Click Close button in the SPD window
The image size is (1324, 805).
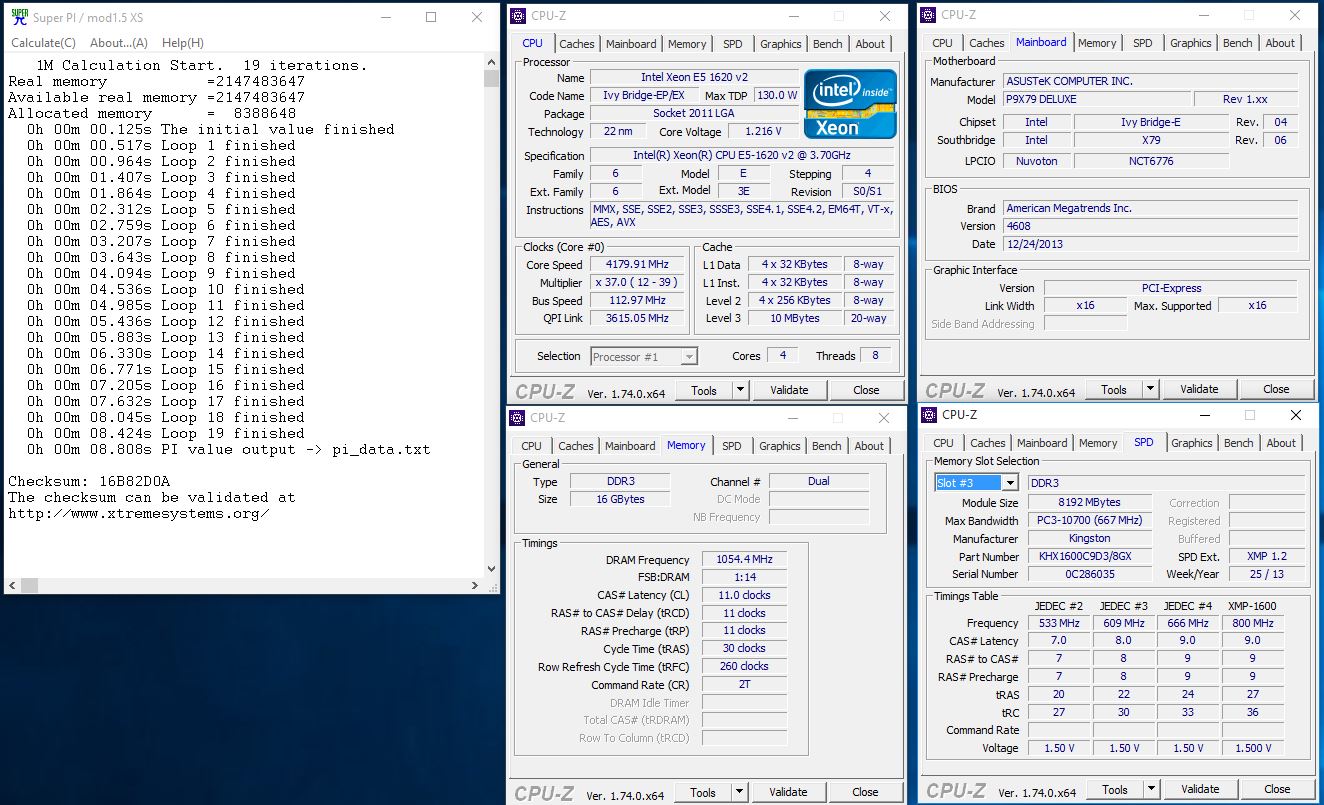1277,789
